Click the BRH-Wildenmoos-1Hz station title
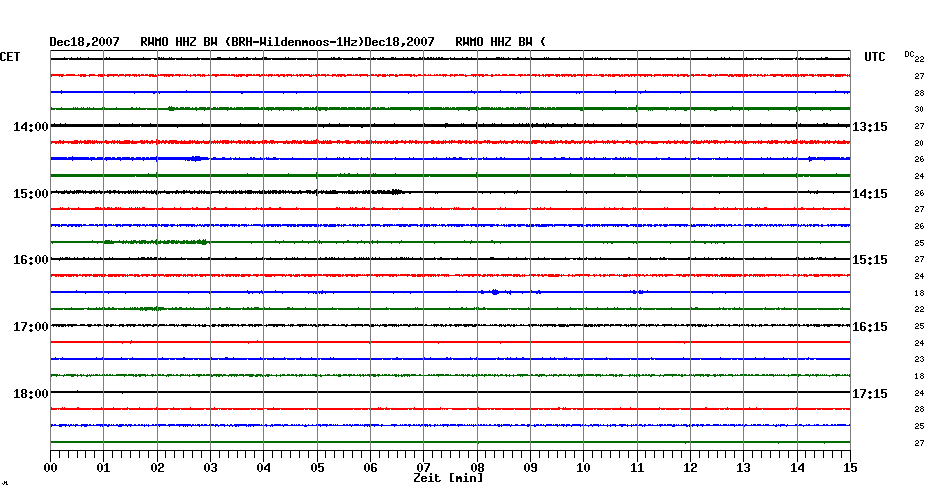The image size is (930, 494). 294,42
